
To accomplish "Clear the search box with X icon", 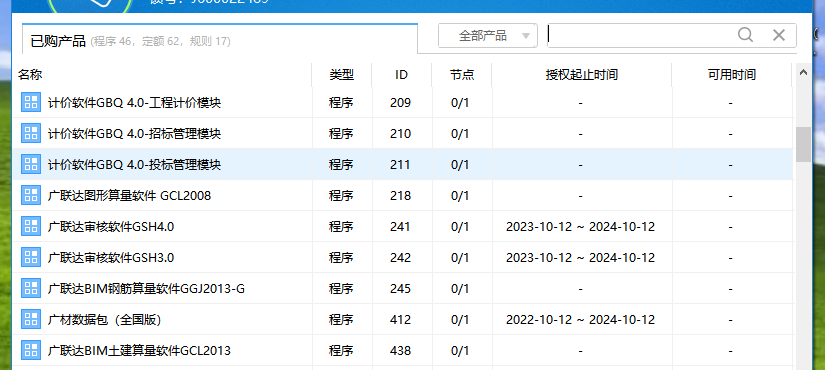I will [779, 35].
